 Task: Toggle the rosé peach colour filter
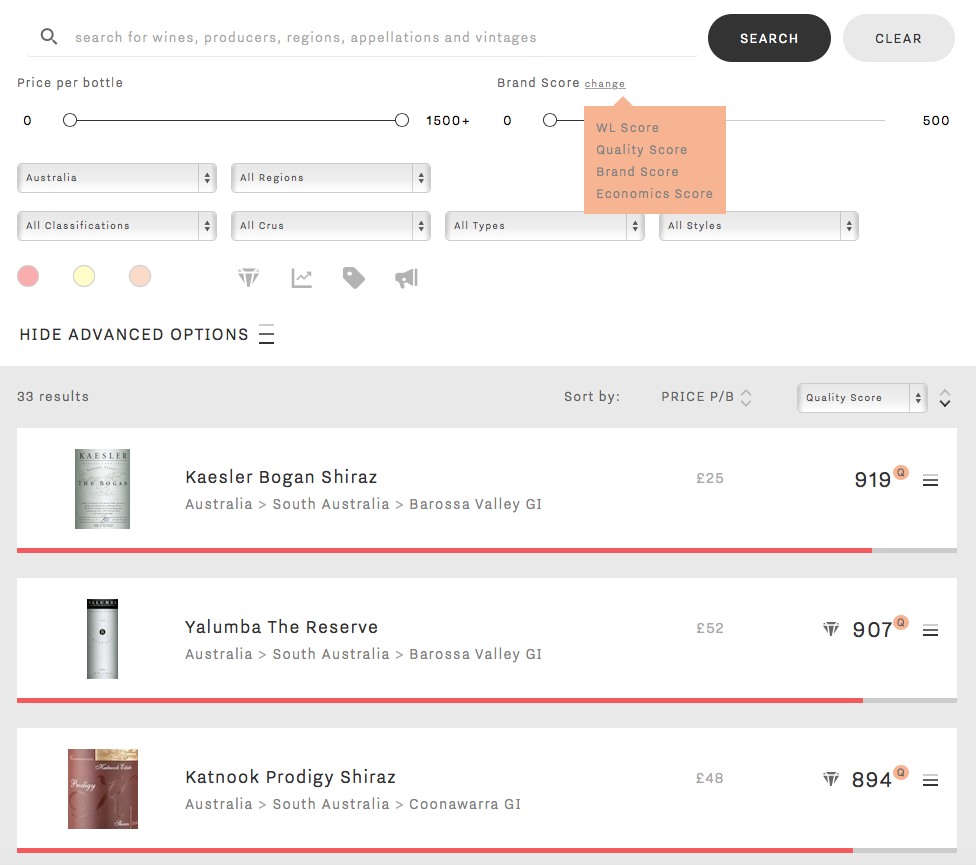[x=140, y=276]
